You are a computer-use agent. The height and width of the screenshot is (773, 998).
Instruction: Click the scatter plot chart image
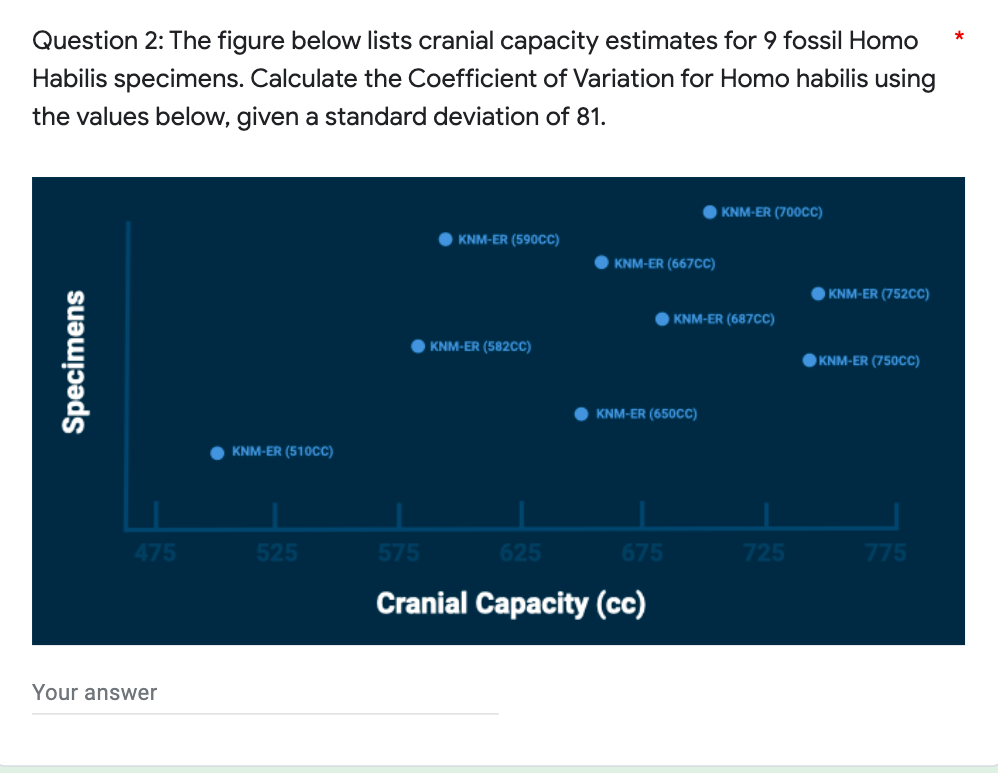coord(499,410)
